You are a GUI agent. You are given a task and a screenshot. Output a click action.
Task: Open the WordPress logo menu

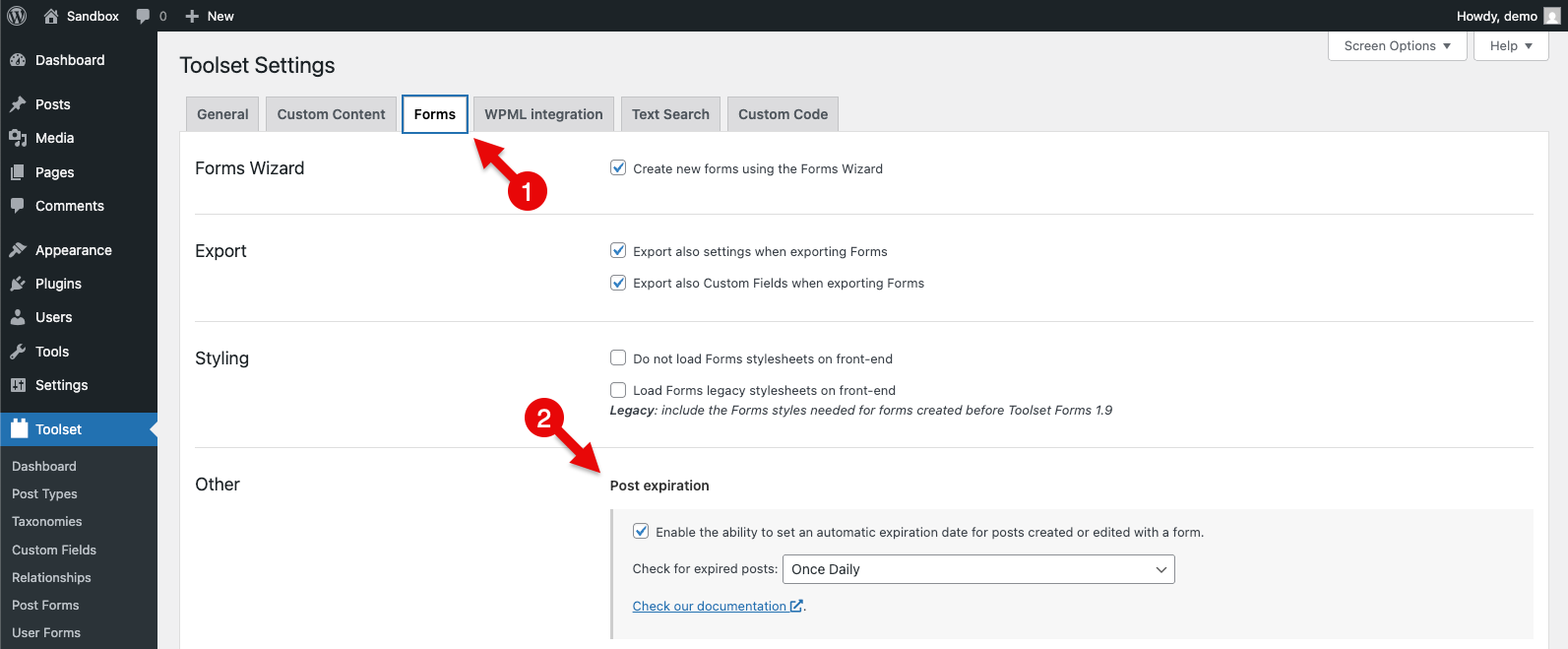(17, 16)
